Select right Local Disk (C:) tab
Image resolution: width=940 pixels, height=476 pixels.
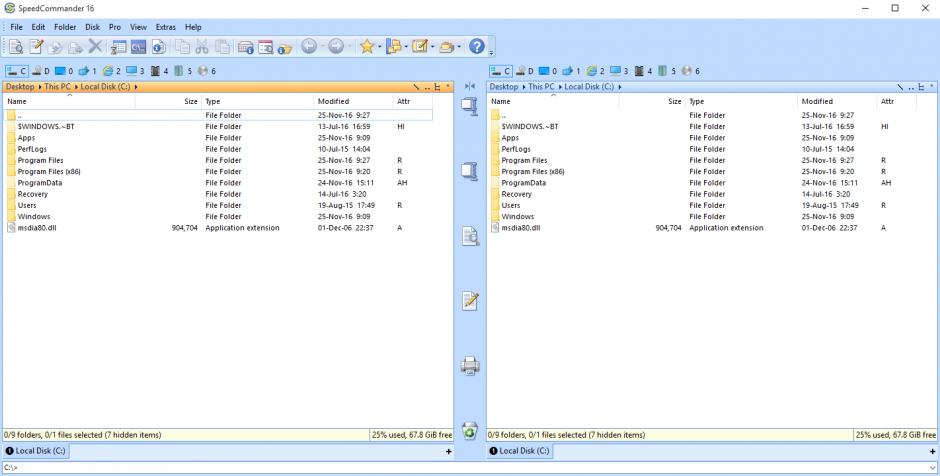click(520, 451)
